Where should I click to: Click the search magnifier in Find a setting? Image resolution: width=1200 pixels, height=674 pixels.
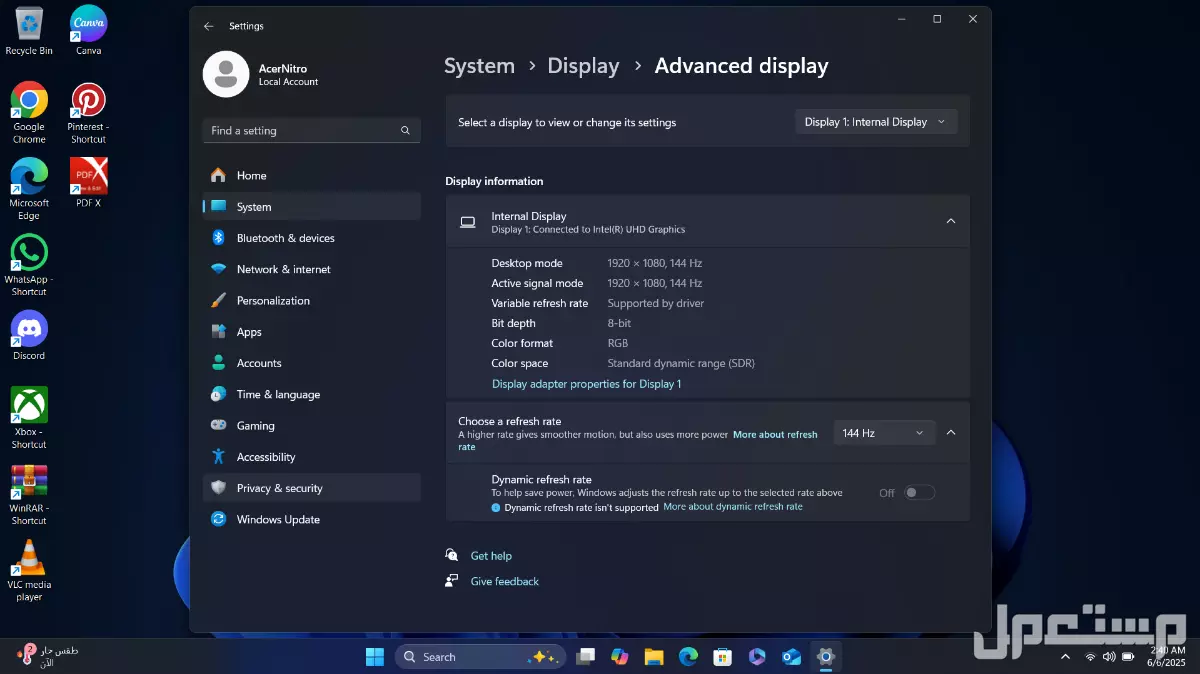(405, 130)
